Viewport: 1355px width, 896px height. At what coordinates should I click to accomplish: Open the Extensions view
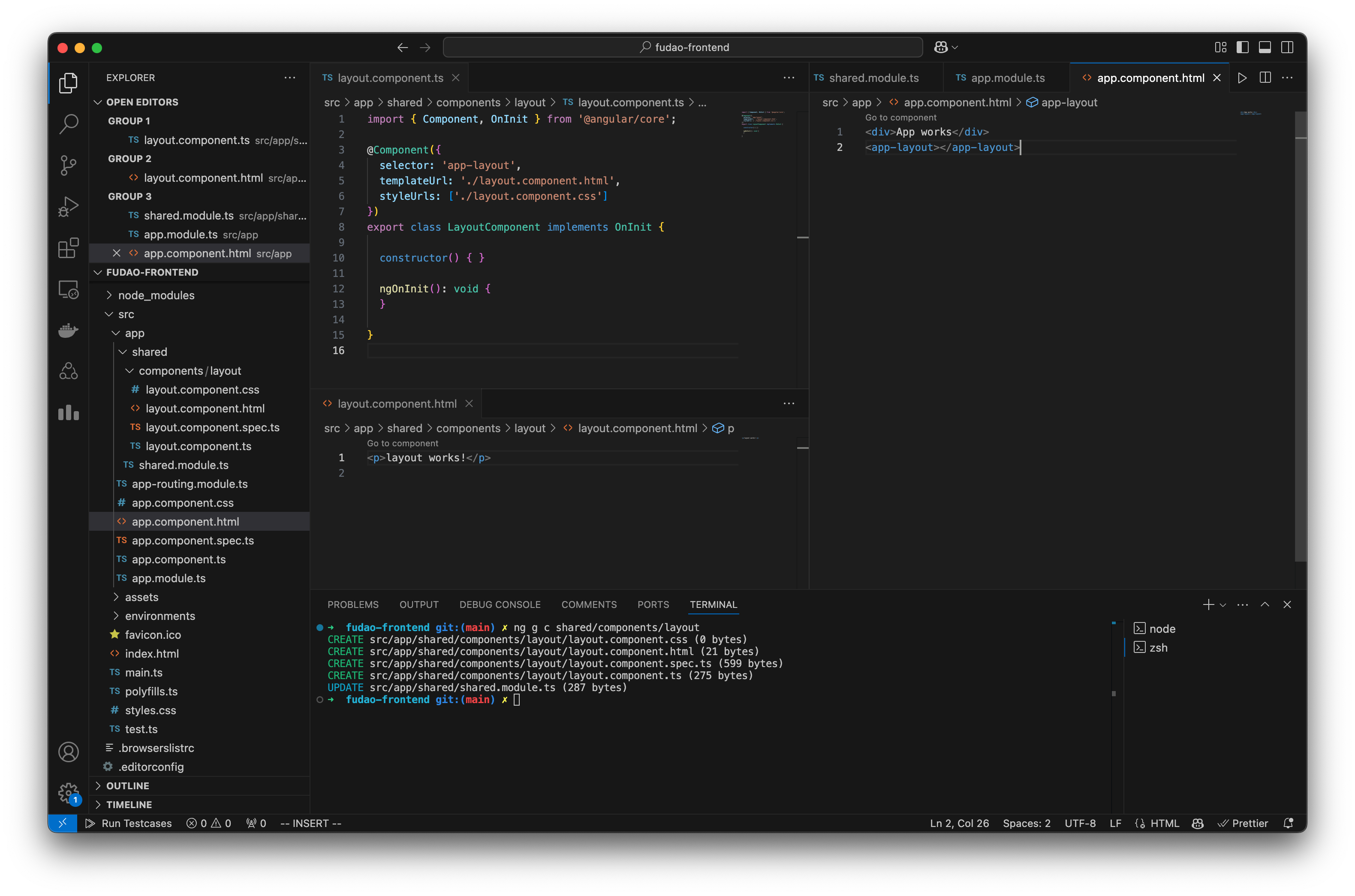tap(69, 248)
